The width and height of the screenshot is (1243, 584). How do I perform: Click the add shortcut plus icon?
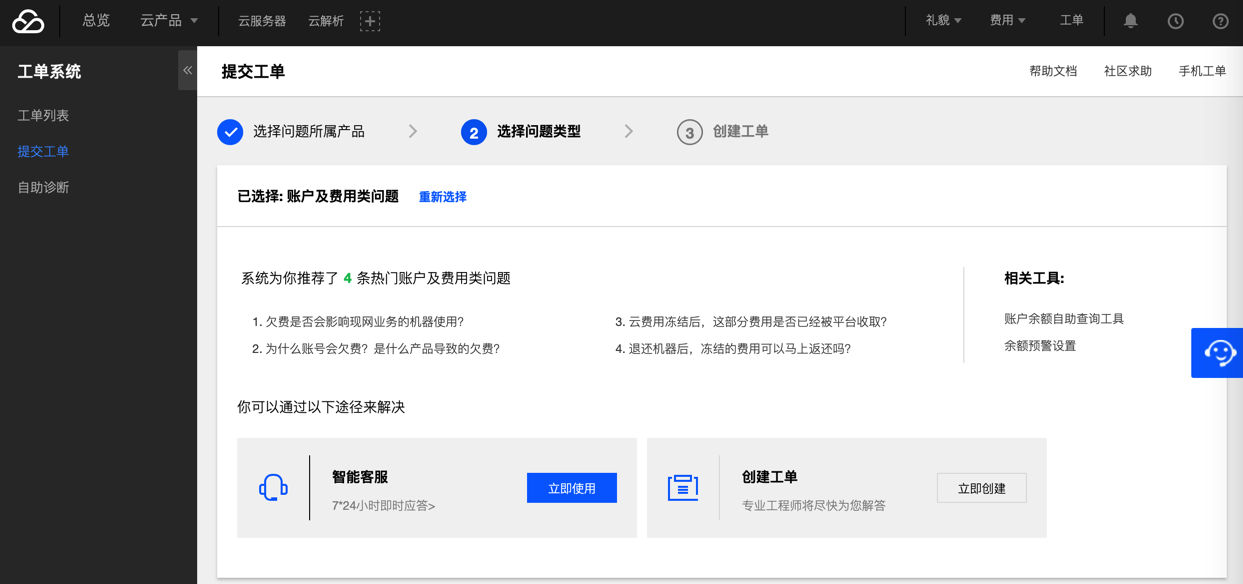tap(370, 21)
